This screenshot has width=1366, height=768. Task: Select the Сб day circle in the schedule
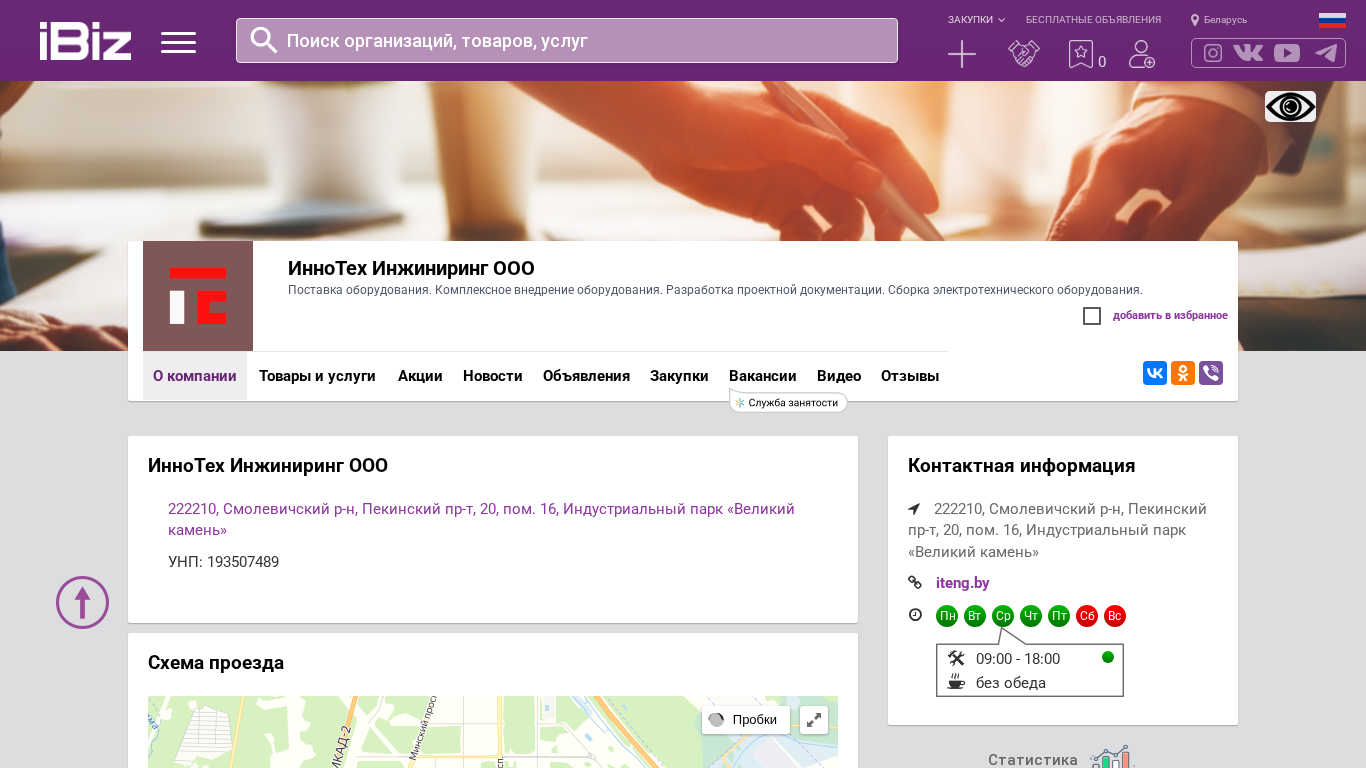(x=1087, y=616)
